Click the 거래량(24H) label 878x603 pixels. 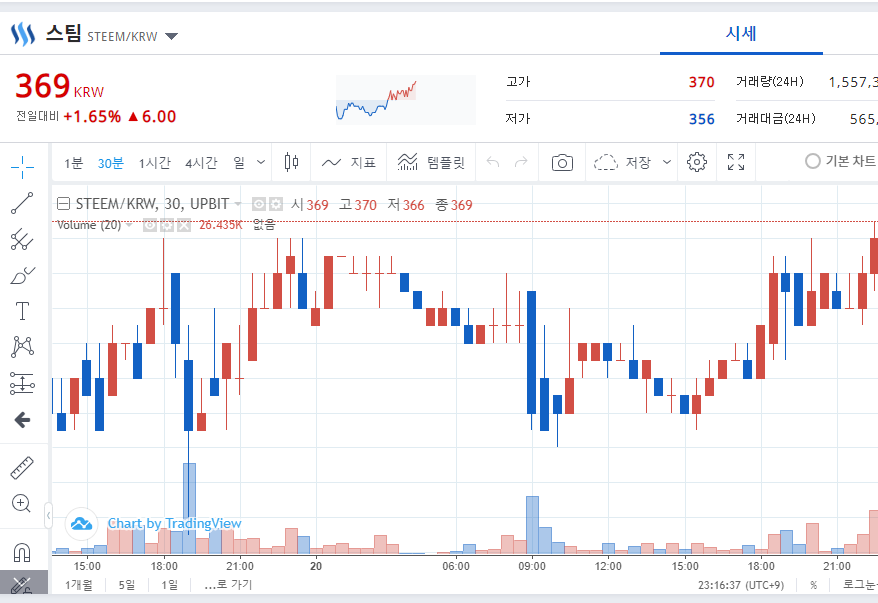point(769,82)
